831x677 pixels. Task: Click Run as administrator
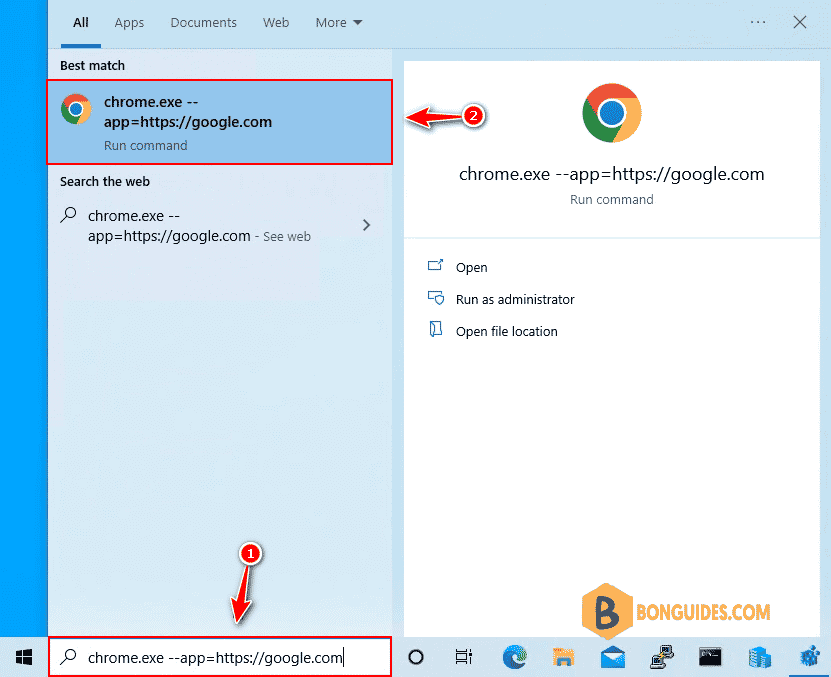pyautogui.click(x=512, y=299)
